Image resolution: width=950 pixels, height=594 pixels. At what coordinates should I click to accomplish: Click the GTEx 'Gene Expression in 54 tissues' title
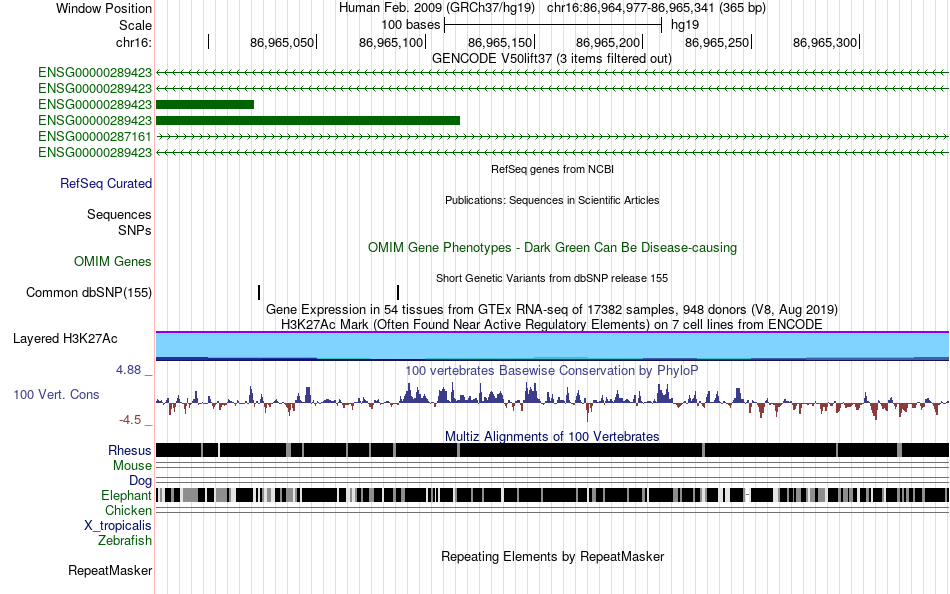pyautogui.click(x=552, y=310)
